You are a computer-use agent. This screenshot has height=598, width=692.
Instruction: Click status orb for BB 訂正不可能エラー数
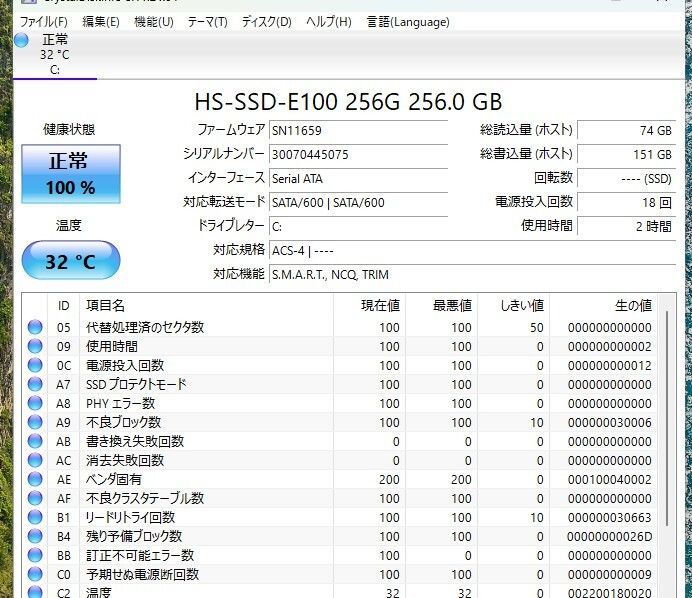click(35, 555)
